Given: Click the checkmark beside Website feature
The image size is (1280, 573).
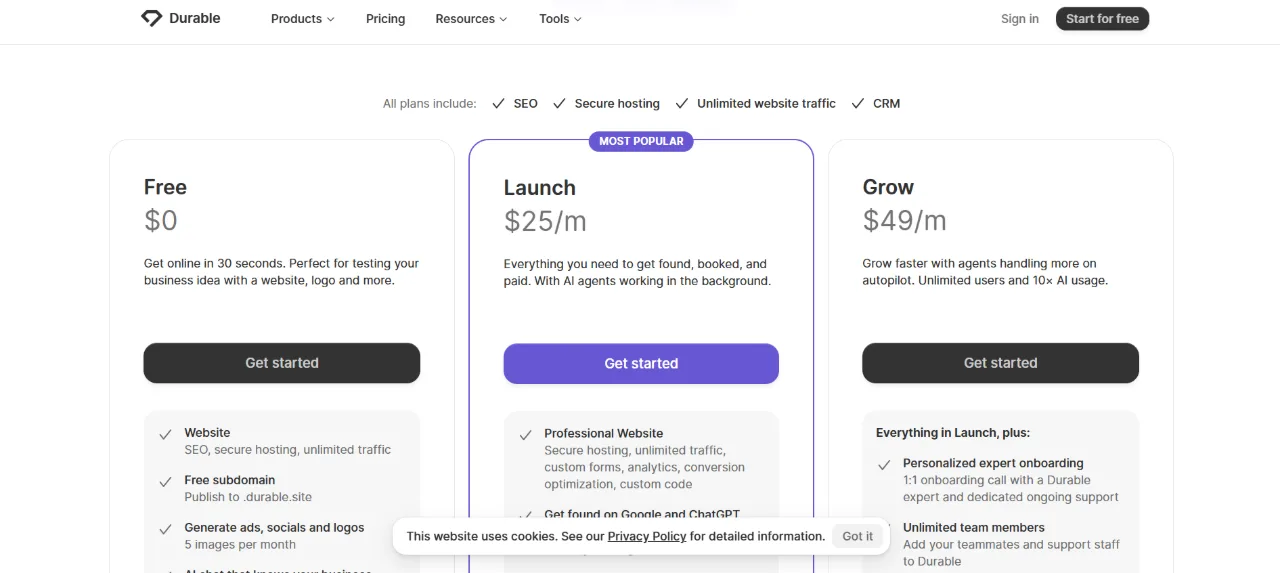Looking at the screenshot, I should [165, 434].
